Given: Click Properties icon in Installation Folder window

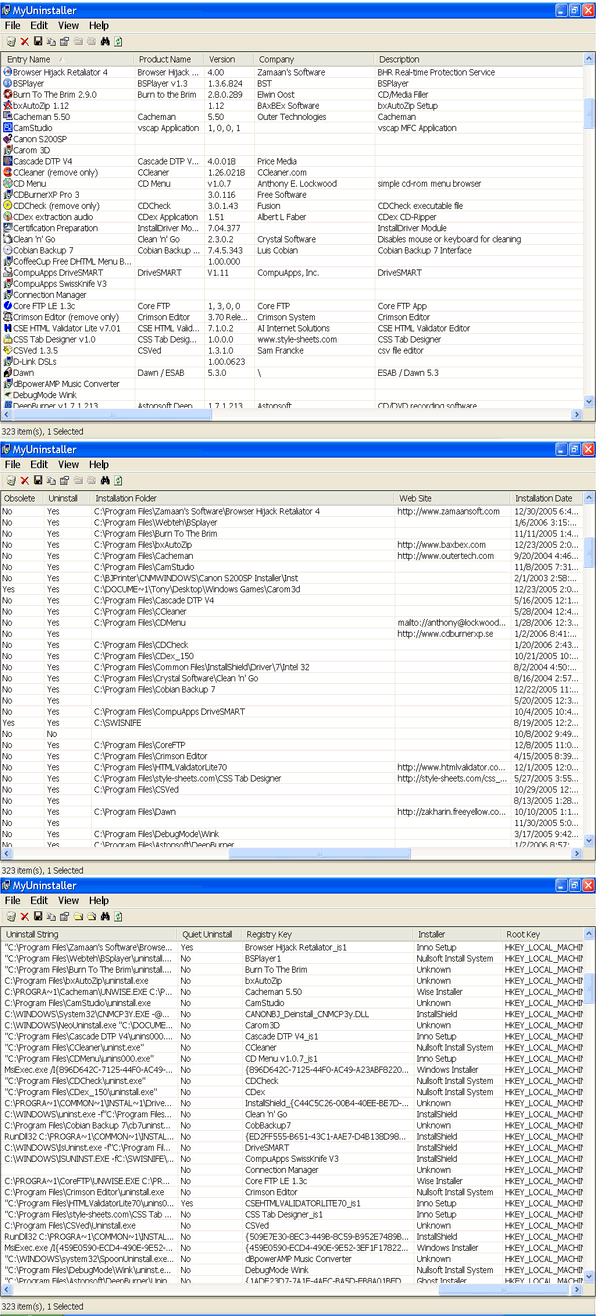Looking at the screenshot, I should pyautogui.click(x=64, y=480).
